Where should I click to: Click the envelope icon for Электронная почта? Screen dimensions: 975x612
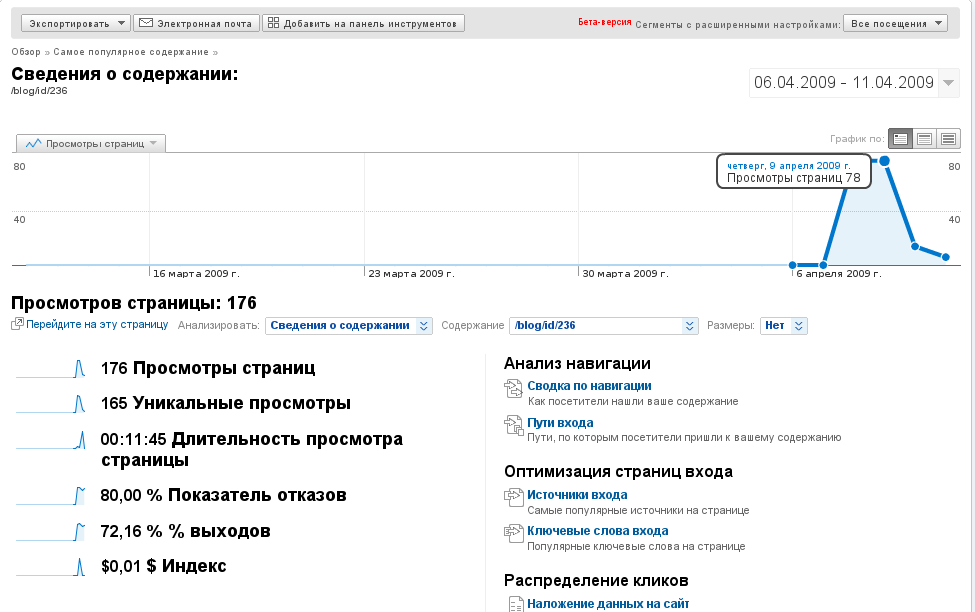pos(145,23)
